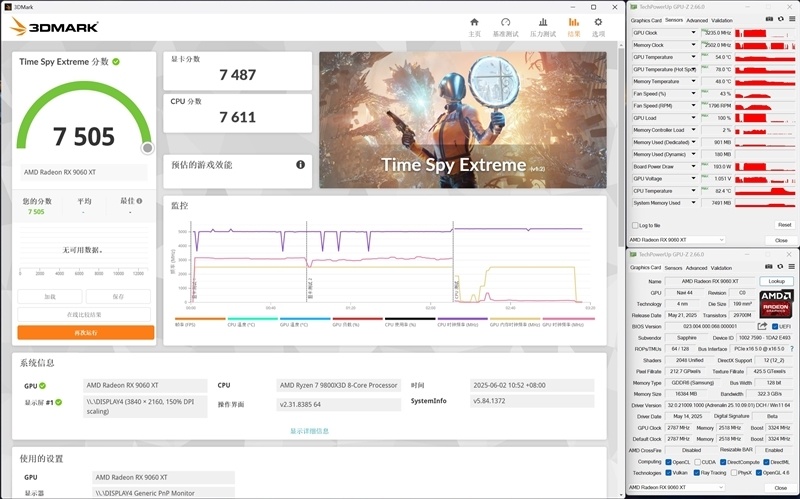Click green checkmark beside Time Spy Extreme 分数
Screen dimensions: 800x499
(x=116, y=62)
